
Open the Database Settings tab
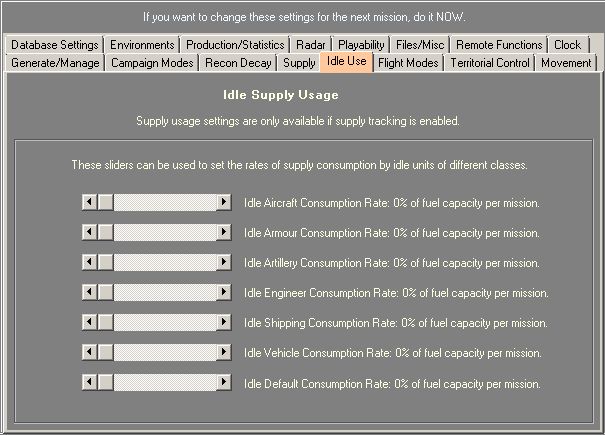click(x=54, y=45)
